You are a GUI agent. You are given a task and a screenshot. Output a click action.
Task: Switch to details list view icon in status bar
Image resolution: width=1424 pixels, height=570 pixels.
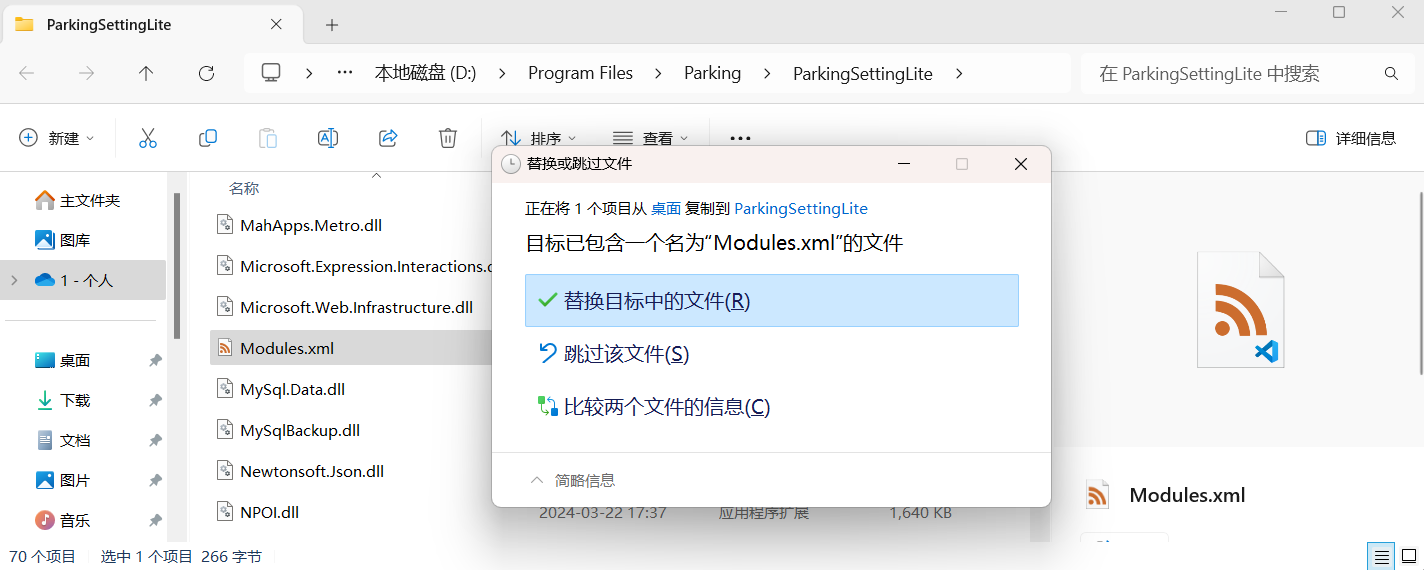pyautogui.click(x=1381, y=556)
